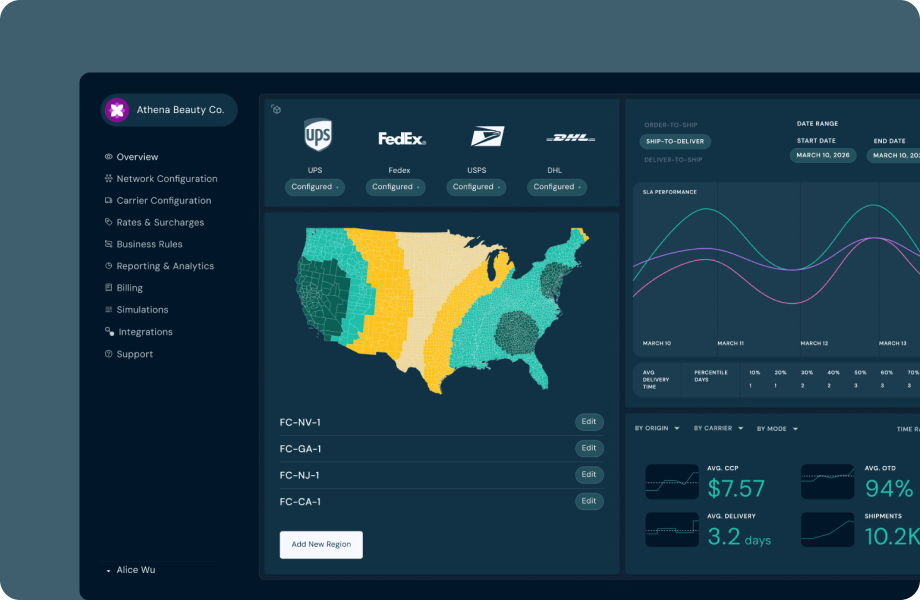Open the Fedex Configured status dropdown
Viewport: 920px width, 600px height.
[395, 187]
